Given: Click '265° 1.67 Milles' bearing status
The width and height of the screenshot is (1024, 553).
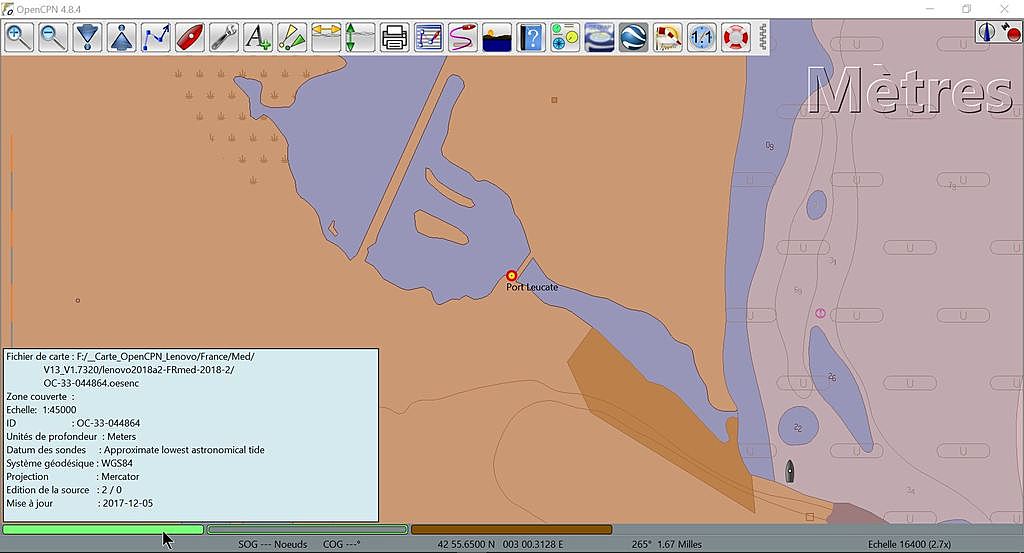Looking at the screenshot, I should click(x=667, y=544).
